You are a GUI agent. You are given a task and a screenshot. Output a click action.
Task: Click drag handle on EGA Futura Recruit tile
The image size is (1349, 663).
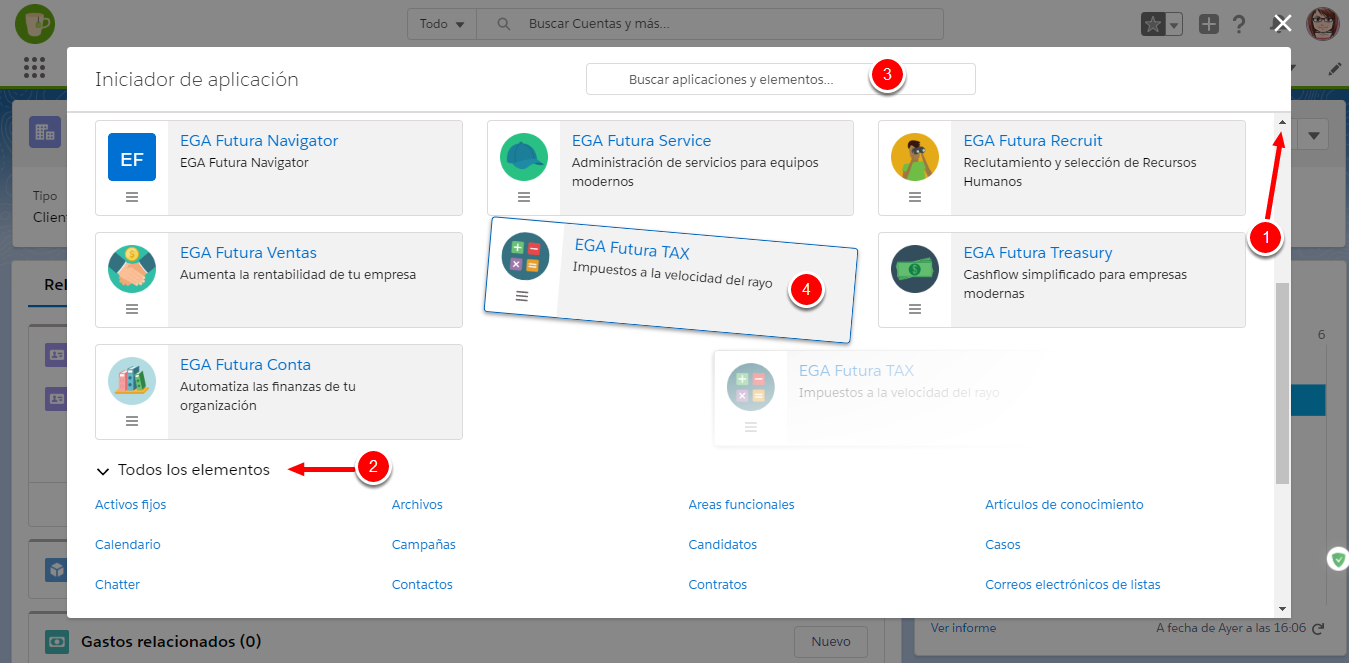915,197
